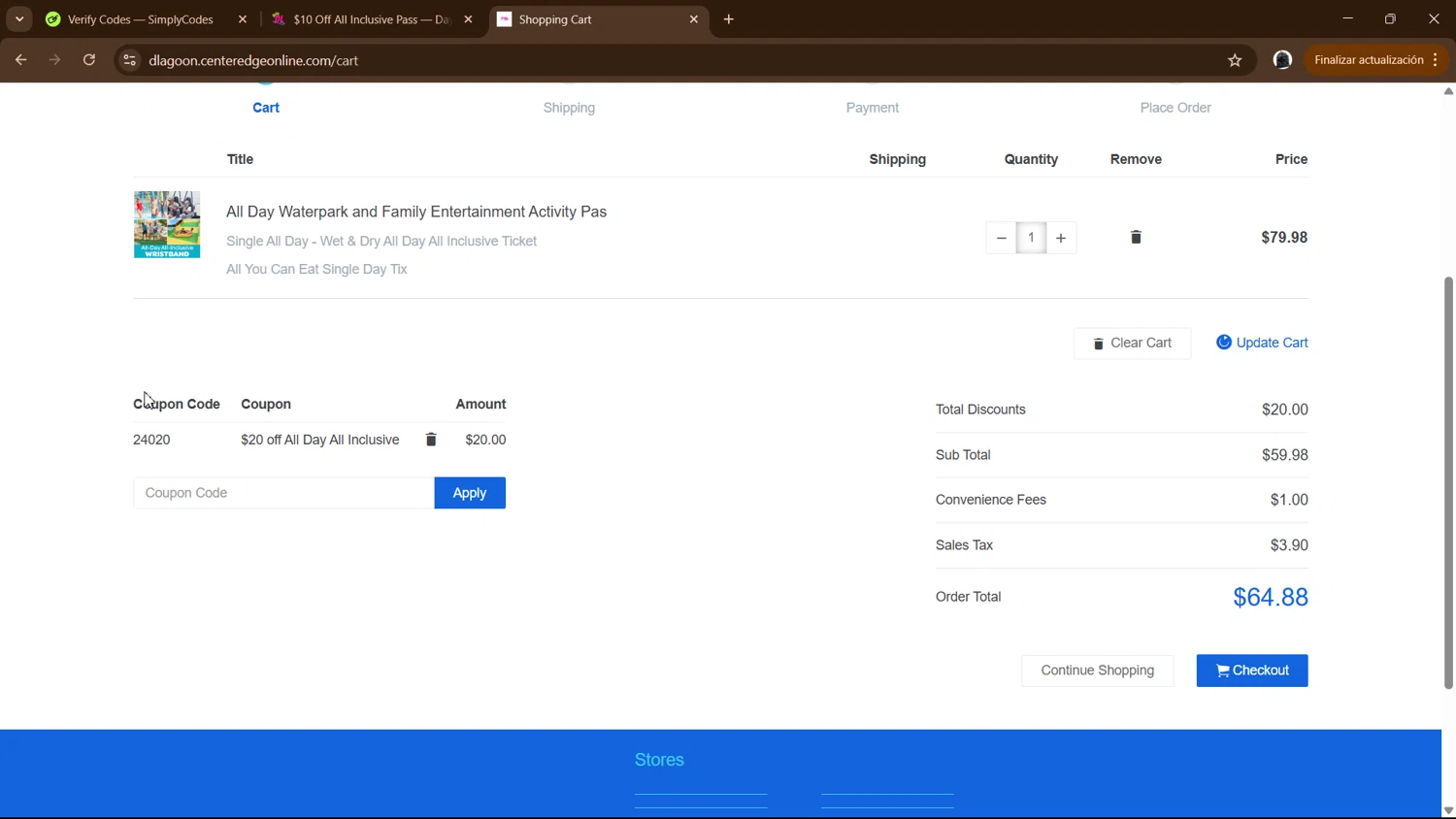Open a new browser tab
Screen dimensions: 1456x819
coord(729,19)
